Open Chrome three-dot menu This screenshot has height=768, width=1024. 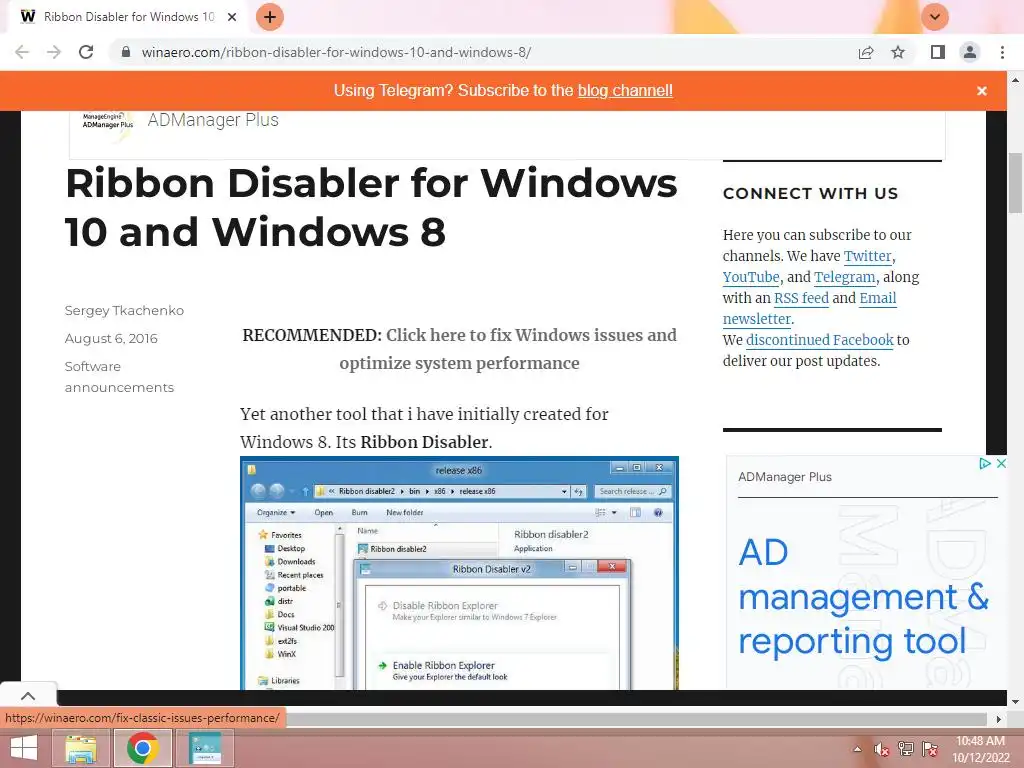1002,52
